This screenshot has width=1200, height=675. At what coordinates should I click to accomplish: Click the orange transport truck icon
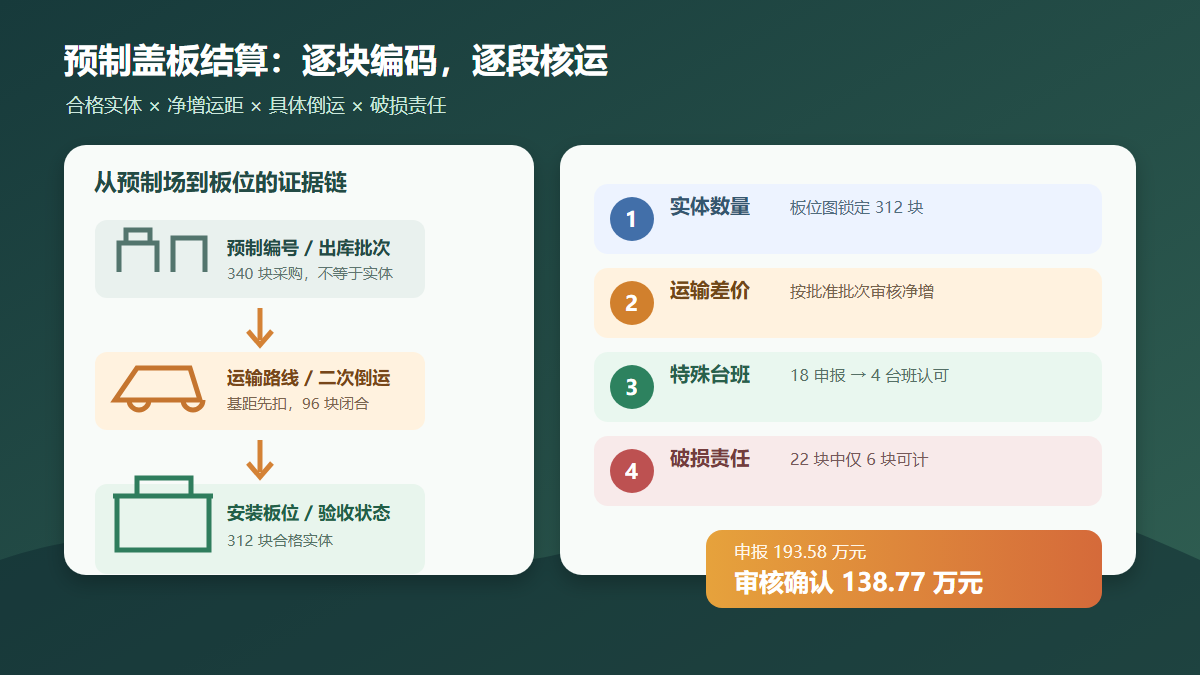point(158,389)
